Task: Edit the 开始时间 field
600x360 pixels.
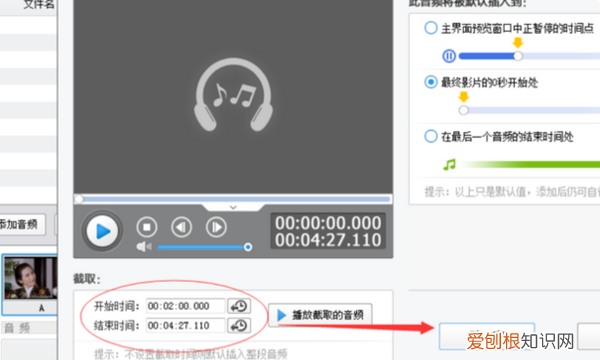Action: (x=185, y=306)
